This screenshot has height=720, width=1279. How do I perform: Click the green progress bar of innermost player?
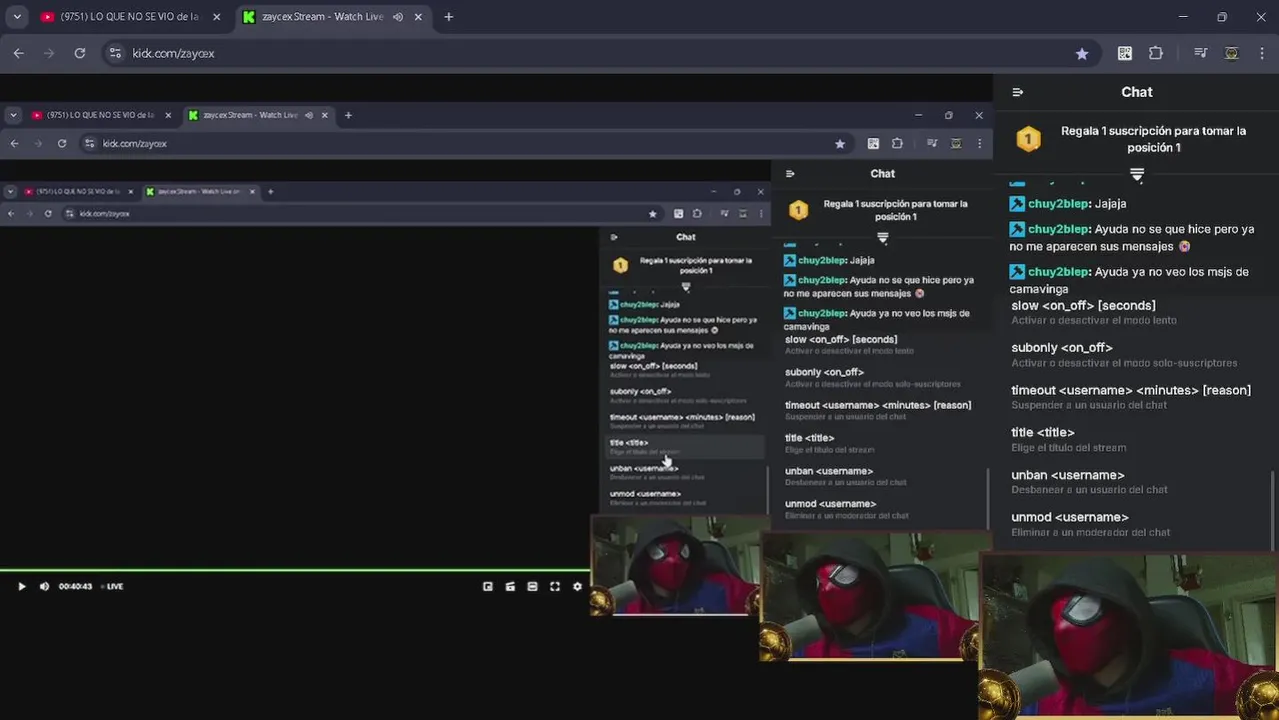pos(295,570)
